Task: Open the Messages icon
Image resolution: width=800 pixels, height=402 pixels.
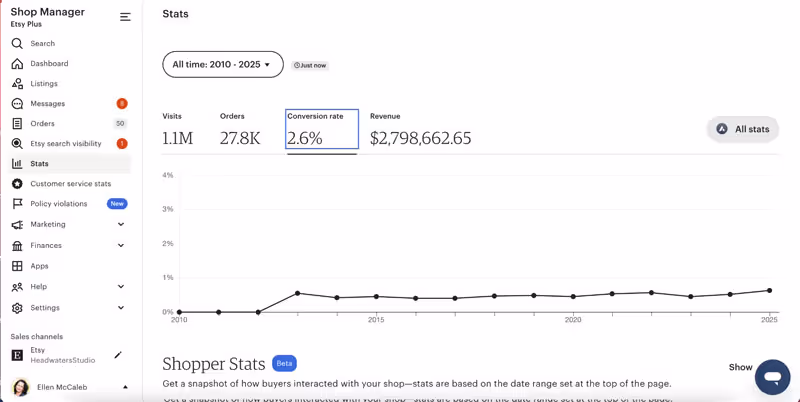Action: 17,104
